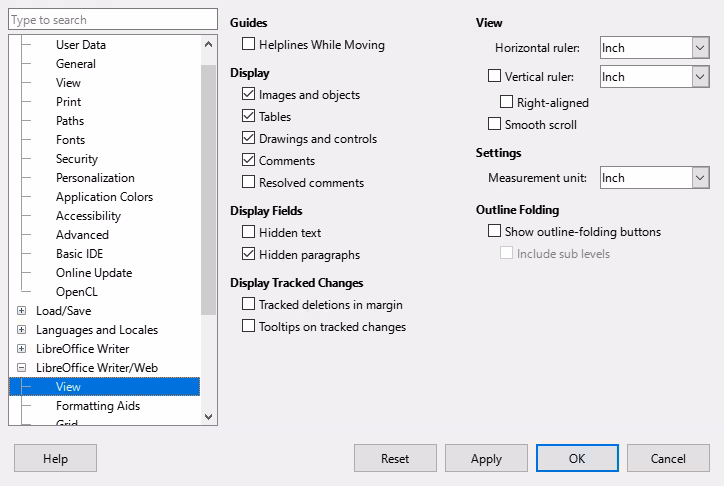The image size is (724, 486).
Task: Select General in the options tree
Action: (x=76, y=64)
